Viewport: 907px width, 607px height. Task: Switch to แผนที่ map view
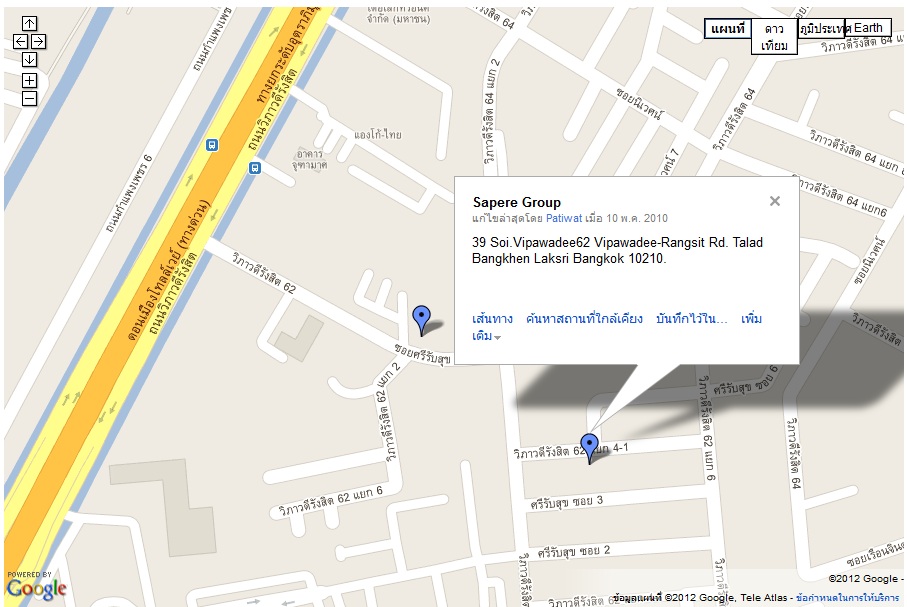coord(728,28)
